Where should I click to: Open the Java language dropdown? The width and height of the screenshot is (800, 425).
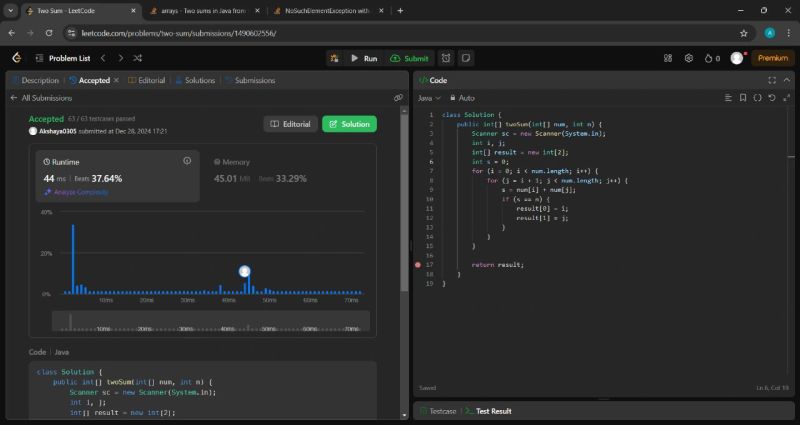429,98
